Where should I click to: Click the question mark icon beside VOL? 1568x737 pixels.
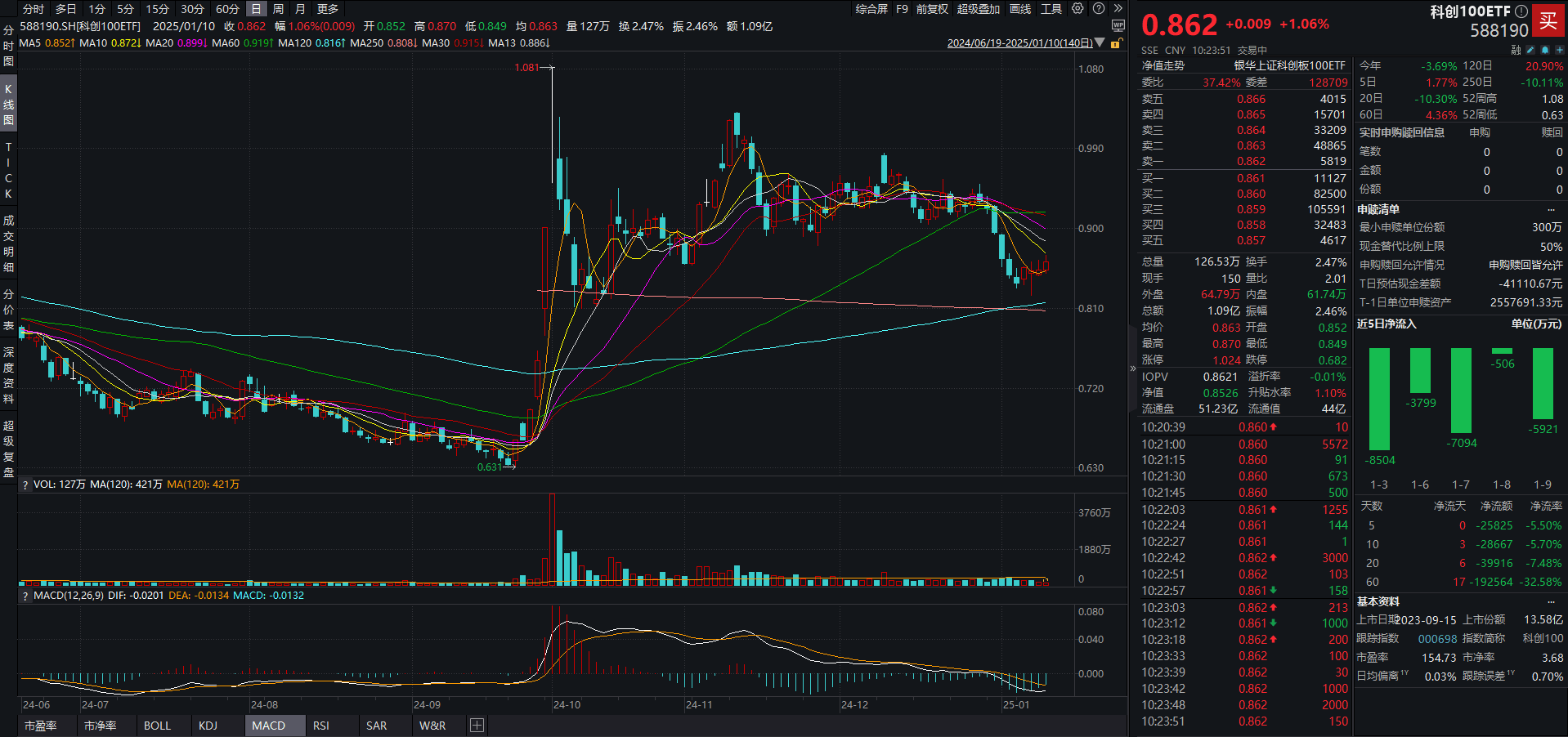25,484
